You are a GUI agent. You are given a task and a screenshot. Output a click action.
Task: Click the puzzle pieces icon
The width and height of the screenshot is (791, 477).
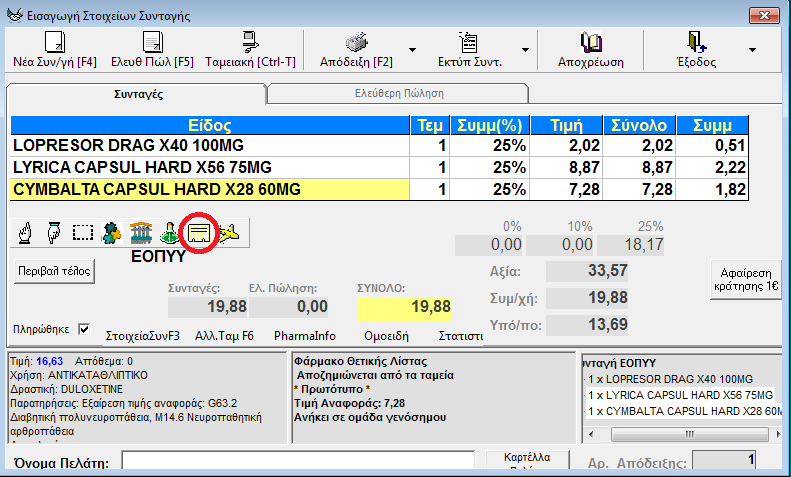[x=111, y=233]
